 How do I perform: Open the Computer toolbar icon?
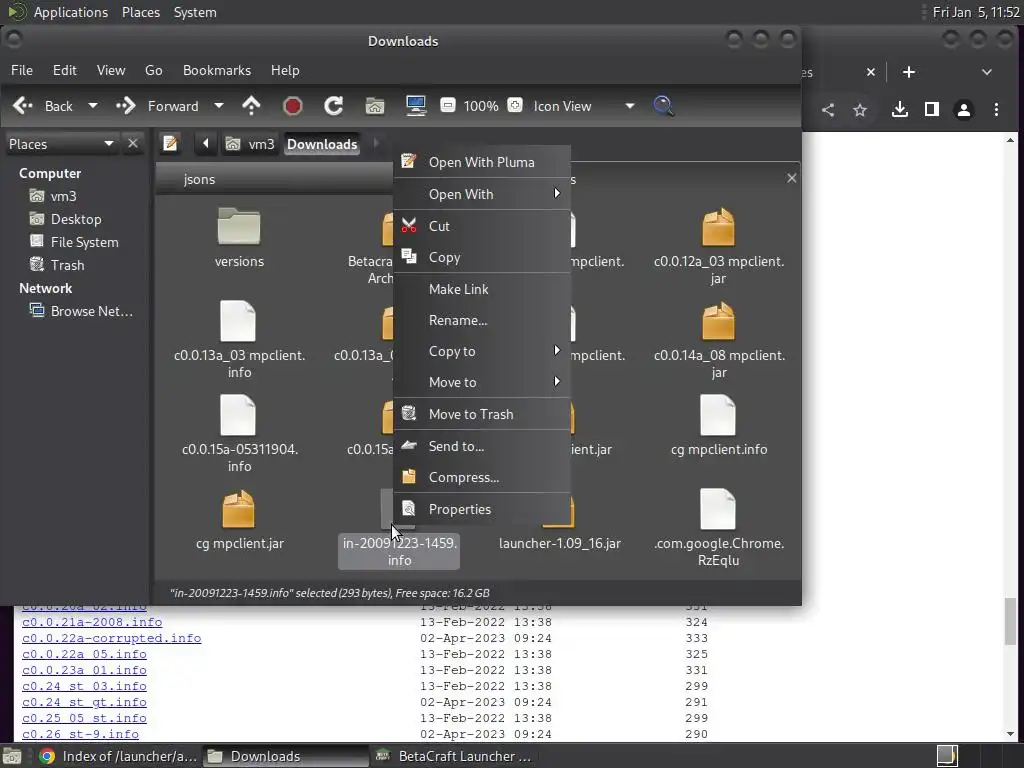coord(416,106)
